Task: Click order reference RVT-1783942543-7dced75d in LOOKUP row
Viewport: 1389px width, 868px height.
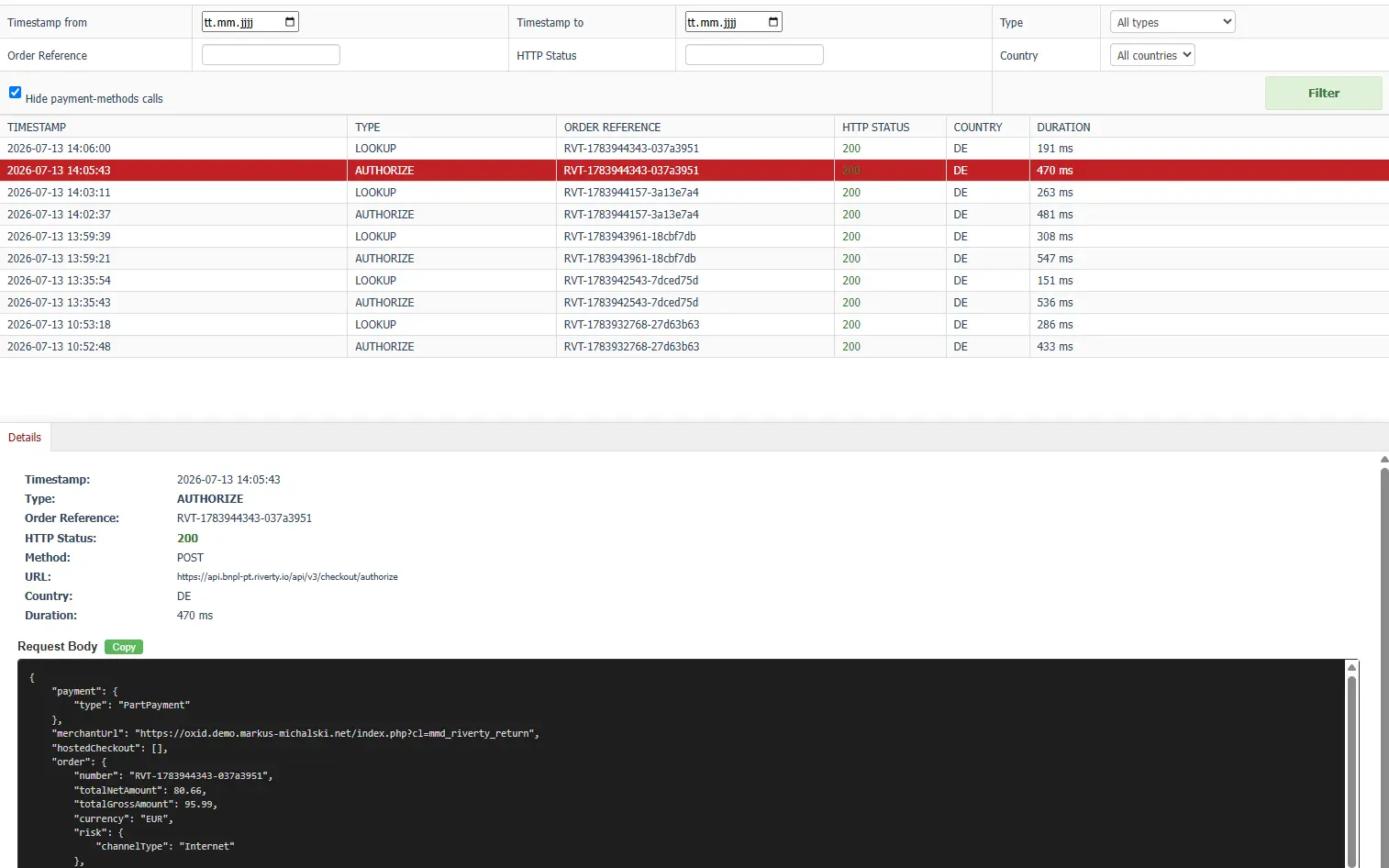Action: point(631,281)
